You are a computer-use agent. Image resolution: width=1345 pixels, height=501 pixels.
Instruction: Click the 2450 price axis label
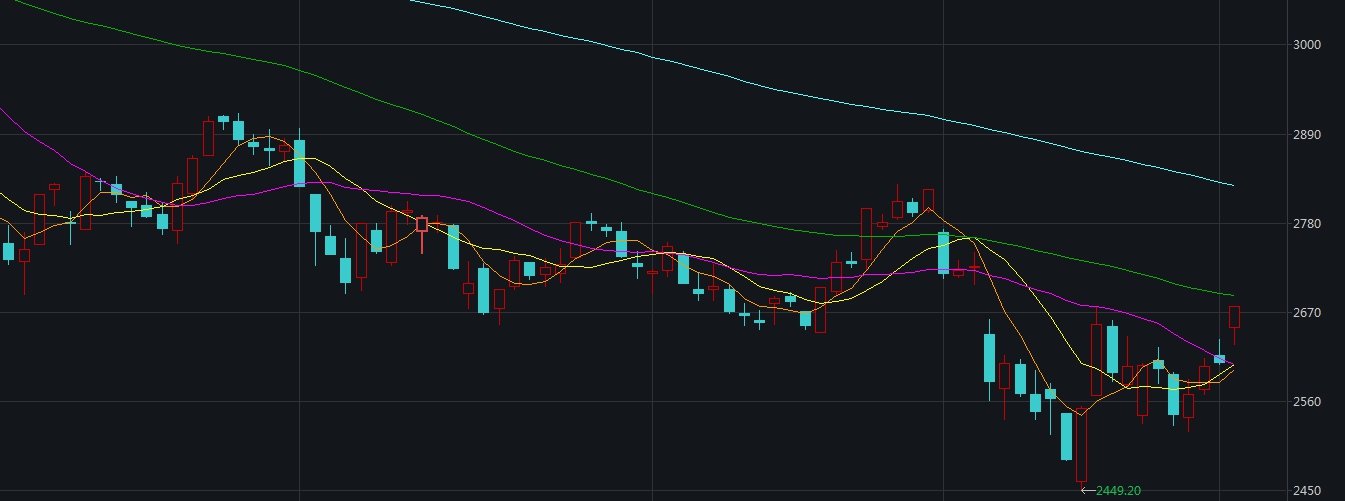(1308, 491)
